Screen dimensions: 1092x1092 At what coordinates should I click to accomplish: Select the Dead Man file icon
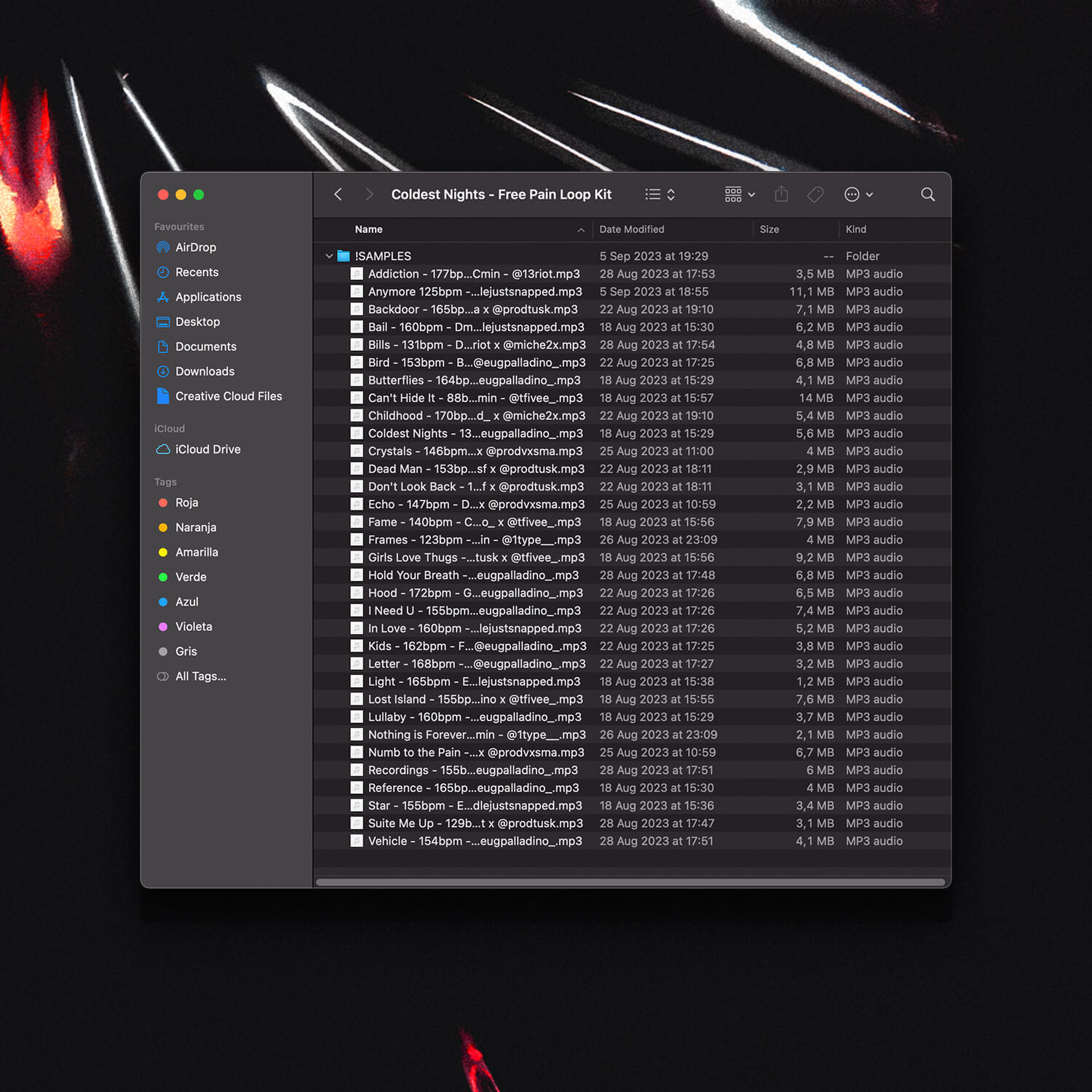tap(357, 469)
